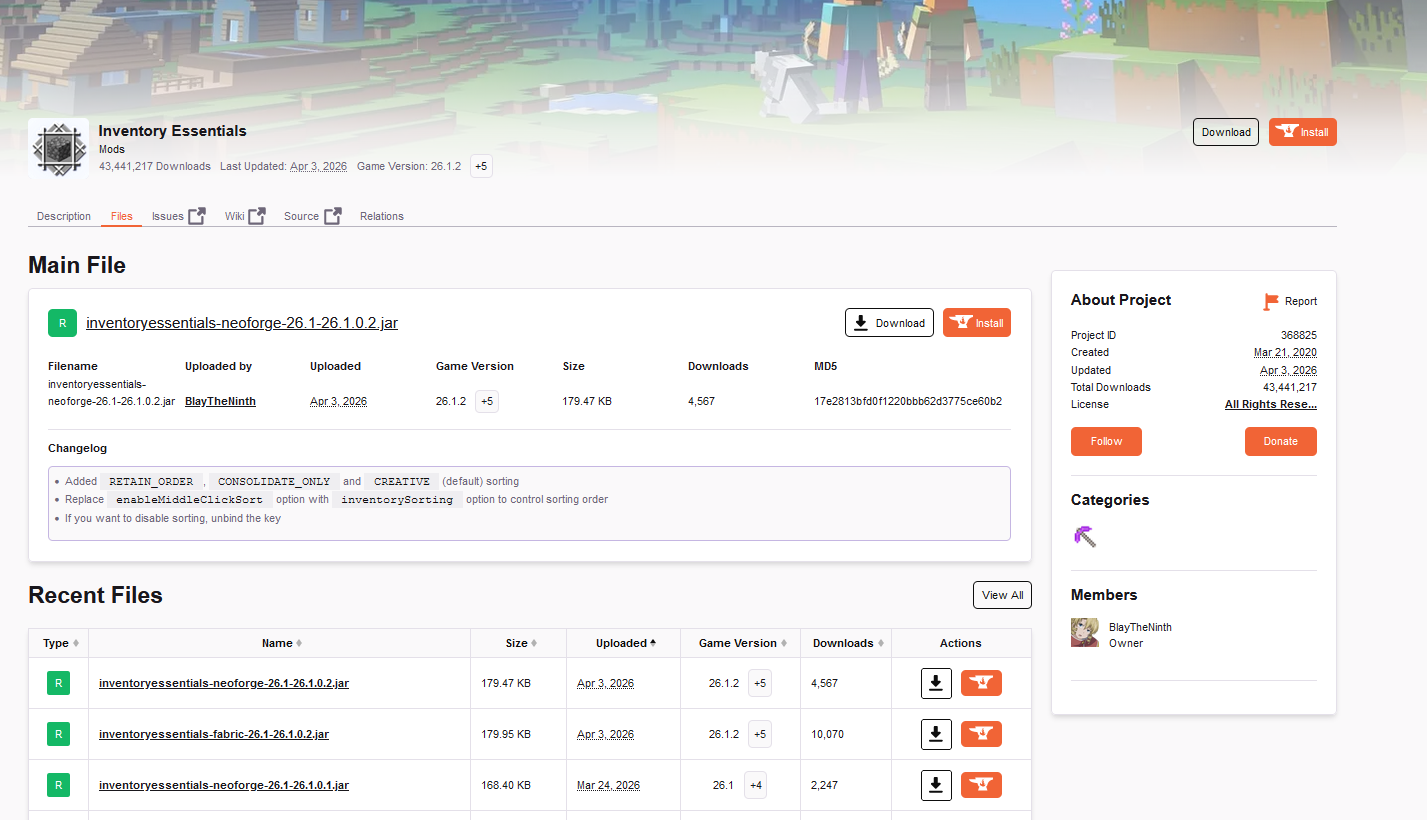Image resolution: width=1427 pixels, height=820 pixels.
Task: Sort Recent Files by Downloads column
Action: coord(846,643)
